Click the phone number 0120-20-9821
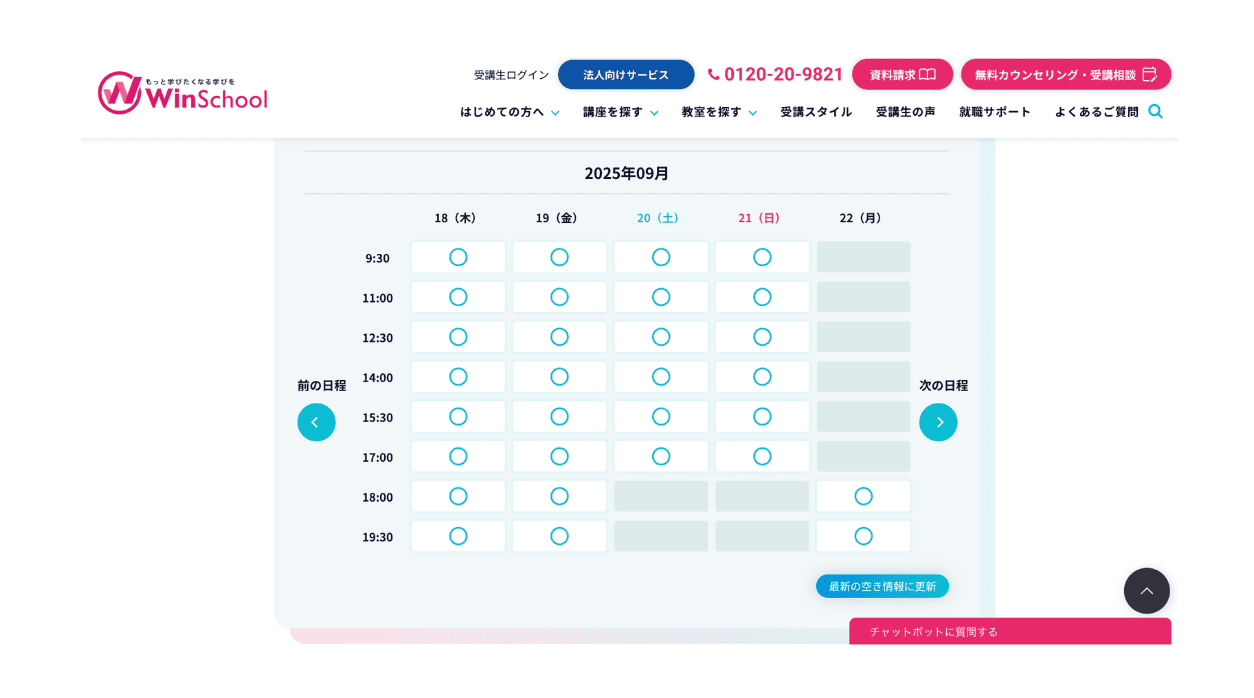This screenshot has height=698, width=1254. (x=776, y=74)
